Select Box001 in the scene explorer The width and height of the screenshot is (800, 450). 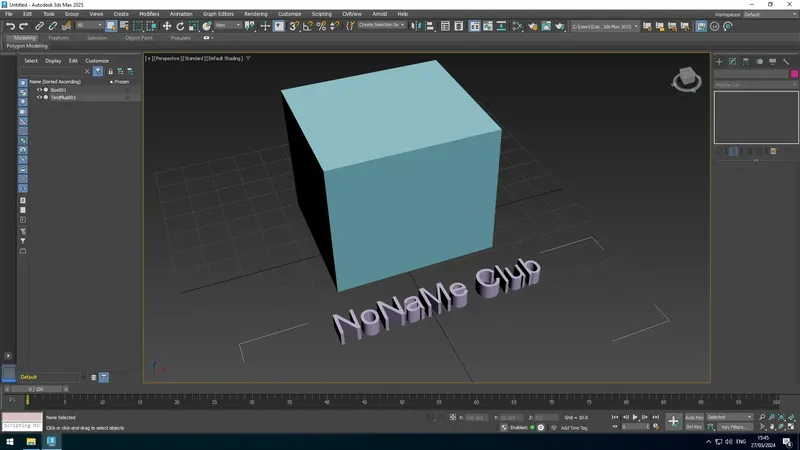(58, 90)
